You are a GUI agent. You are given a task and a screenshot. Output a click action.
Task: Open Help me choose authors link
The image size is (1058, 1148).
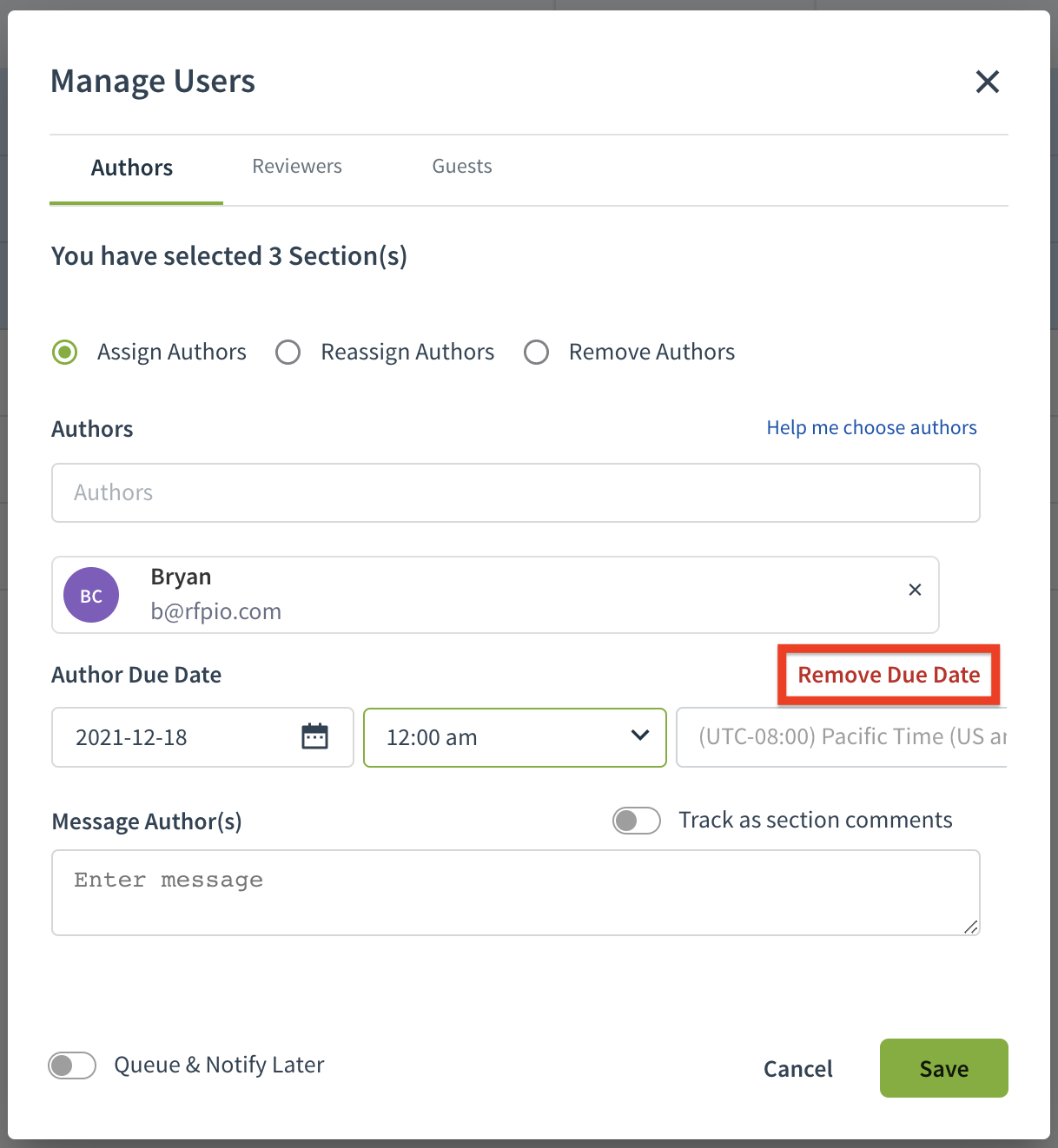(x=871, y=427)
